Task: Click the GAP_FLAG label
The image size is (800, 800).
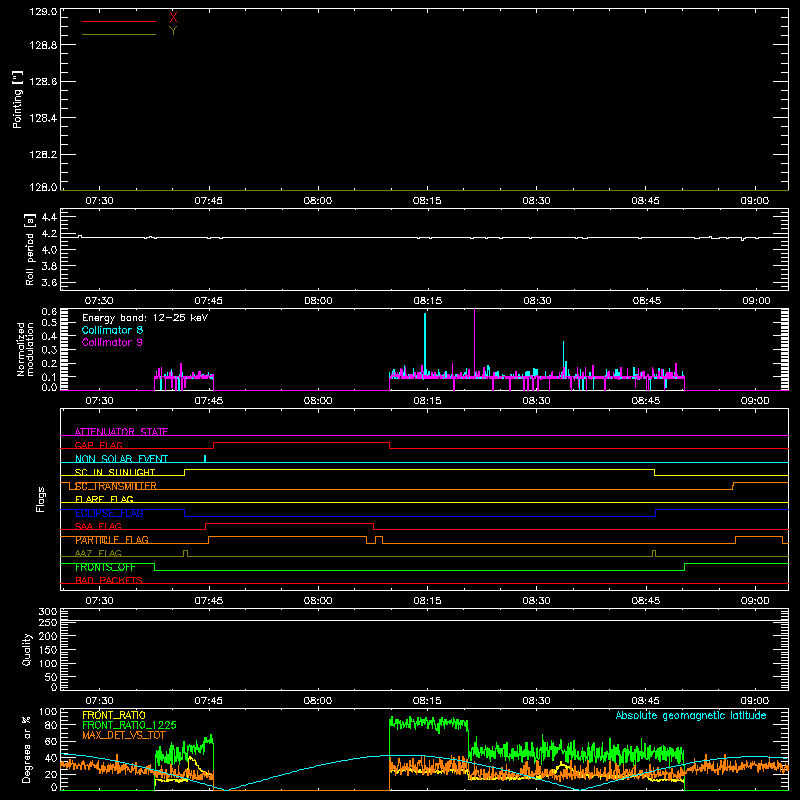Action: (x=98, y=445)
